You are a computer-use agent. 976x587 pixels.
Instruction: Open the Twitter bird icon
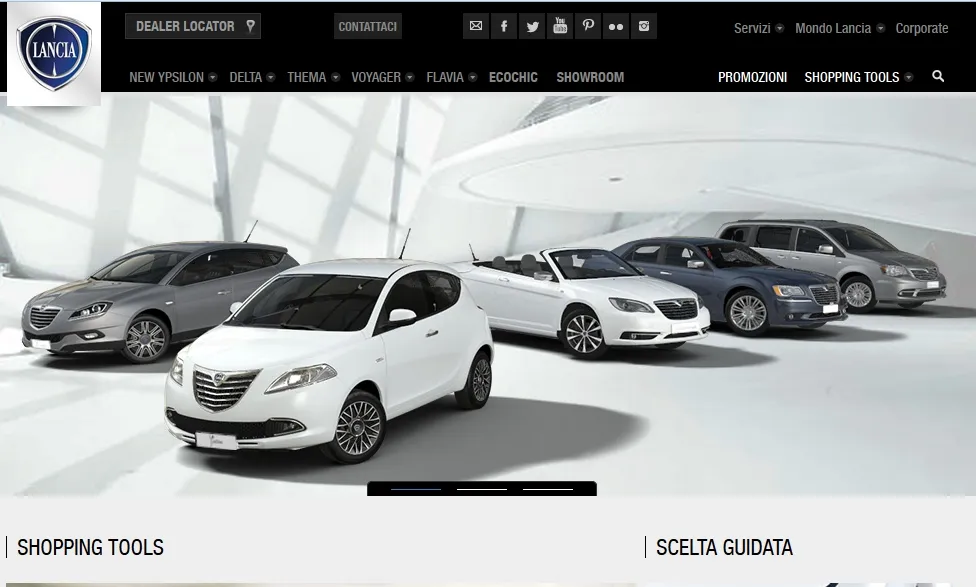[532, 27]
